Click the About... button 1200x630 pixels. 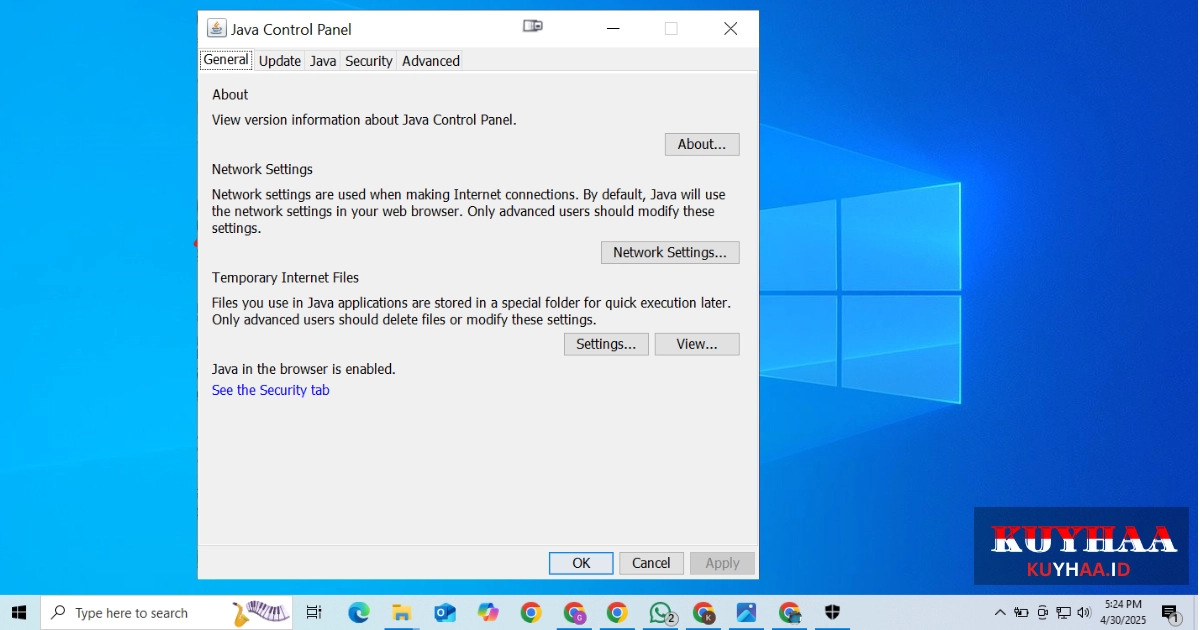[702, 144]
